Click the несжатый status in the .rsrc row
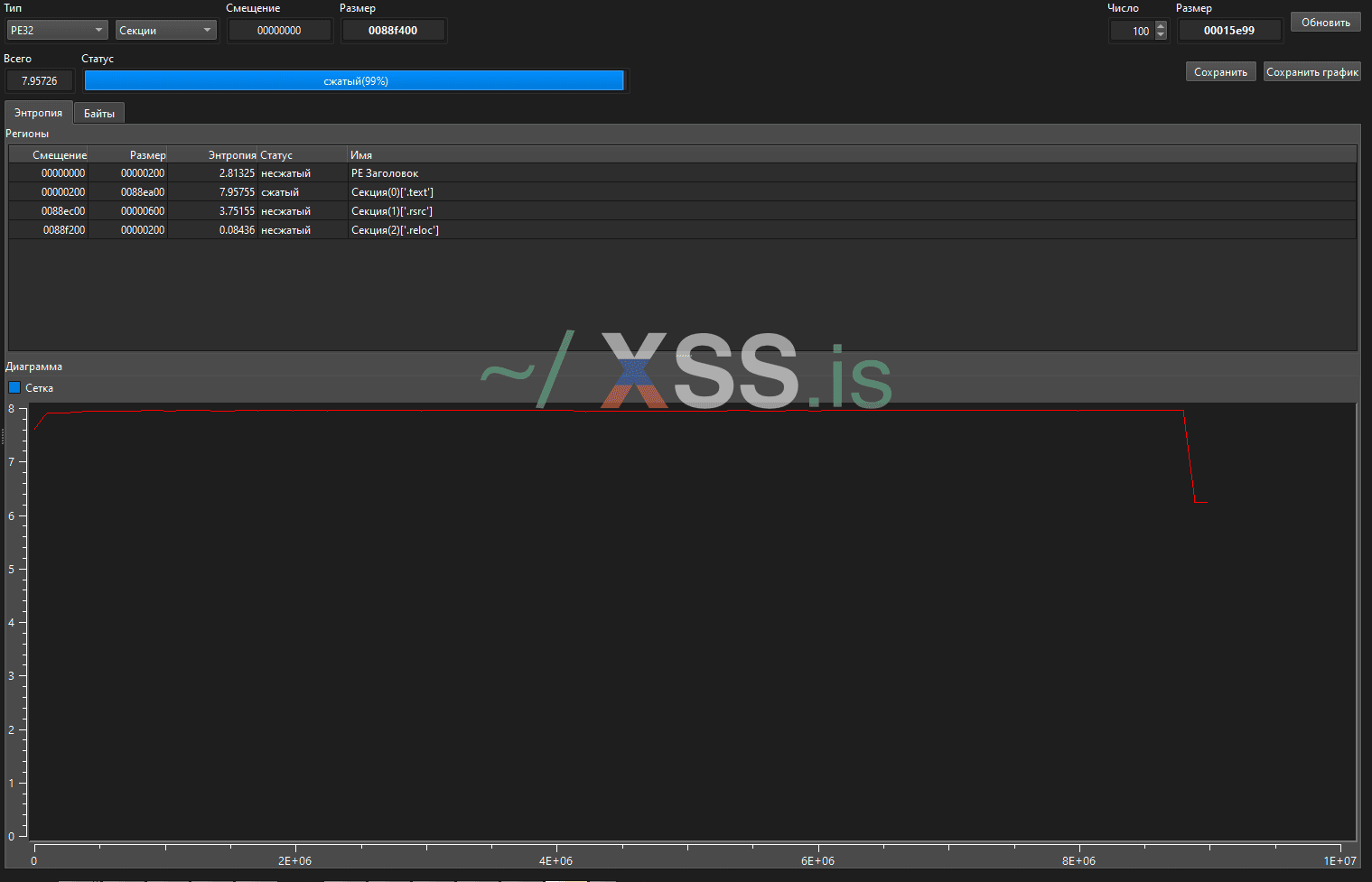Image resolution: width=1372 pixels, height=882 pixels. tap(285, 211)
